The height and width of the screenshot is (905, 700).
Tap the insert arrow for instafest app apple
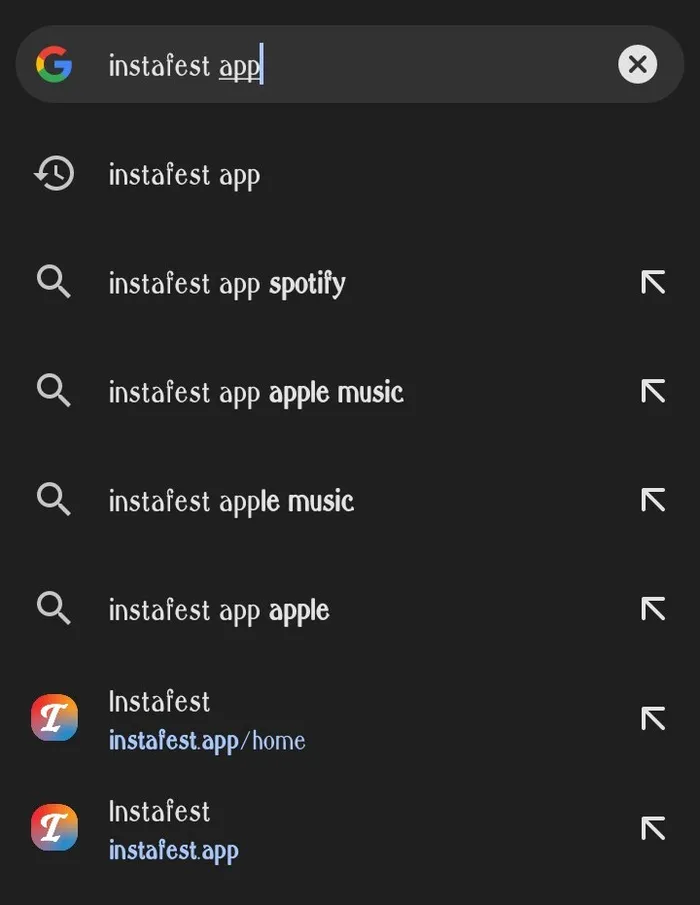tap(652, 608)
